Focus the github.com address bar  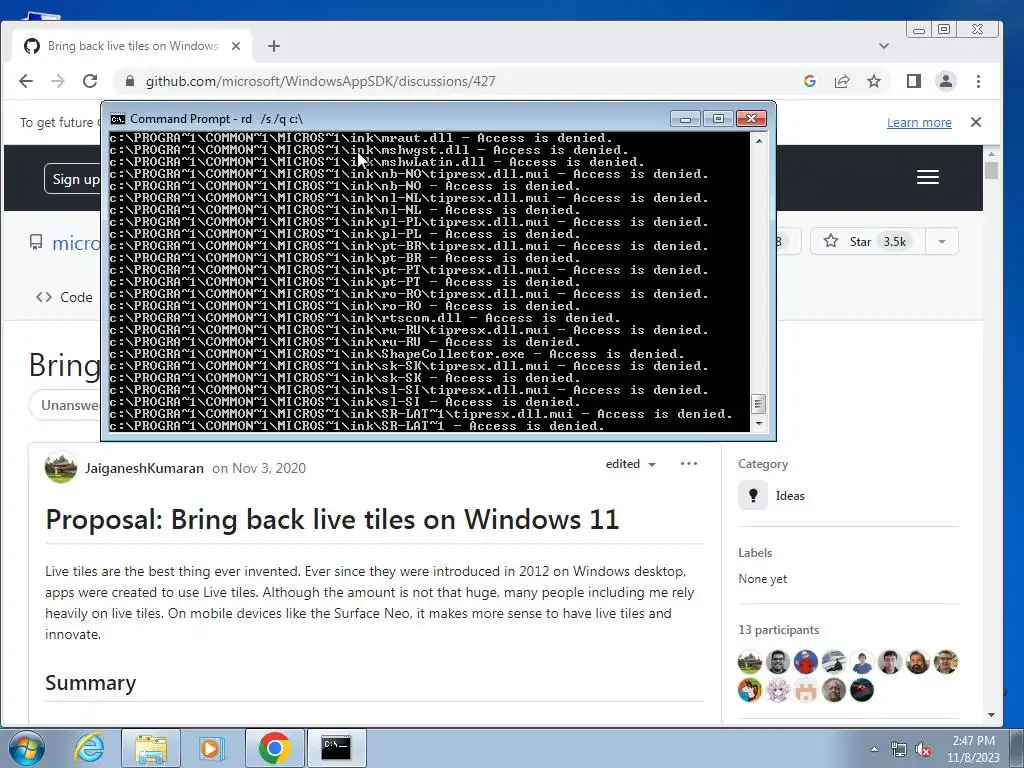pyautogui.click(x=457, y=81)
